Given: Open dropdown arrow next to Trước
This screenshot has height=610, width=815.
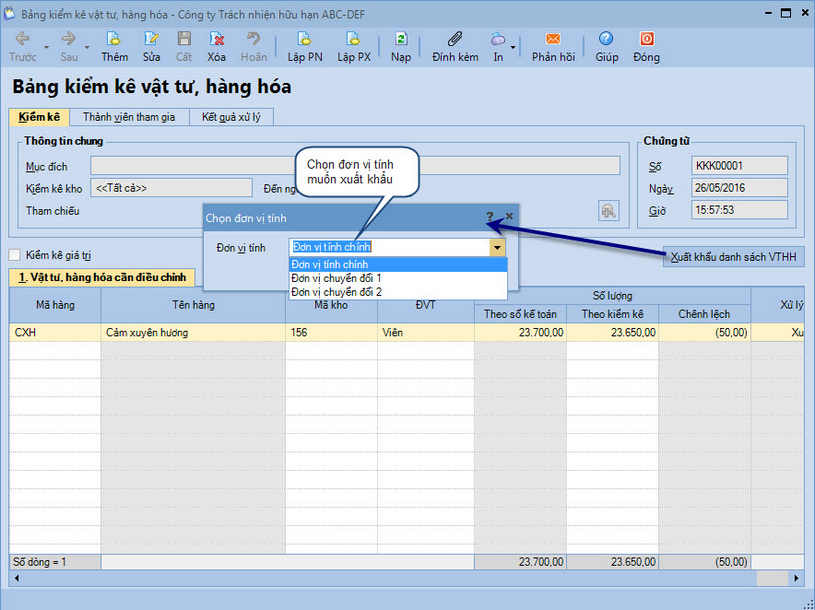Looking at the screenshot, I should (x=46, y=47).
